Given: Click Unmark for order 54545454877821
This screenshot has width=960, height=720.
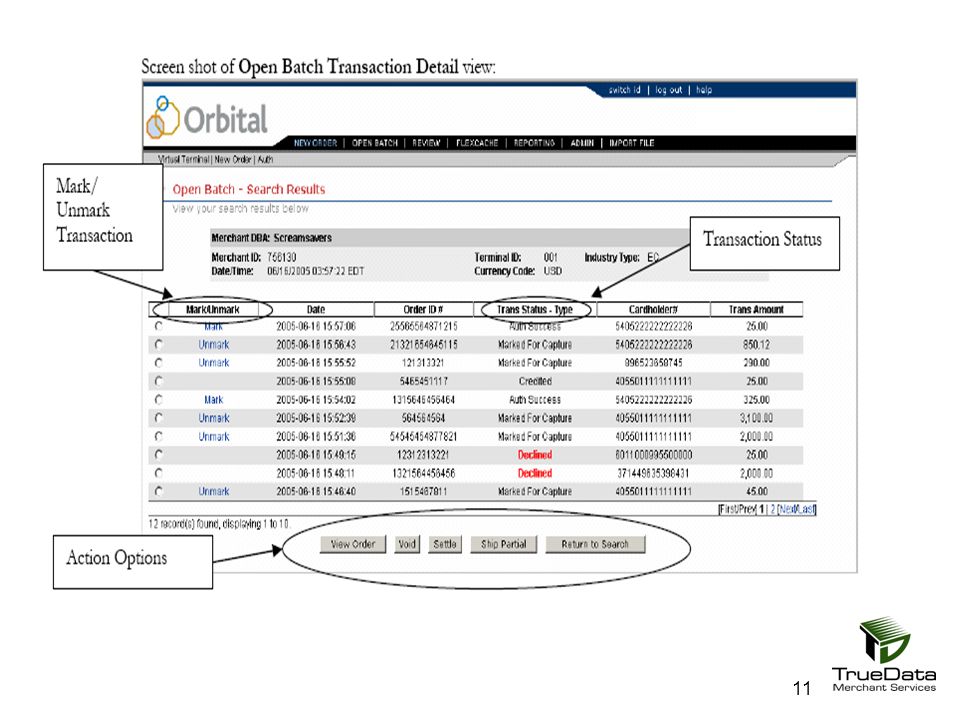Looking at the screenshot, I should pos(214,437).
